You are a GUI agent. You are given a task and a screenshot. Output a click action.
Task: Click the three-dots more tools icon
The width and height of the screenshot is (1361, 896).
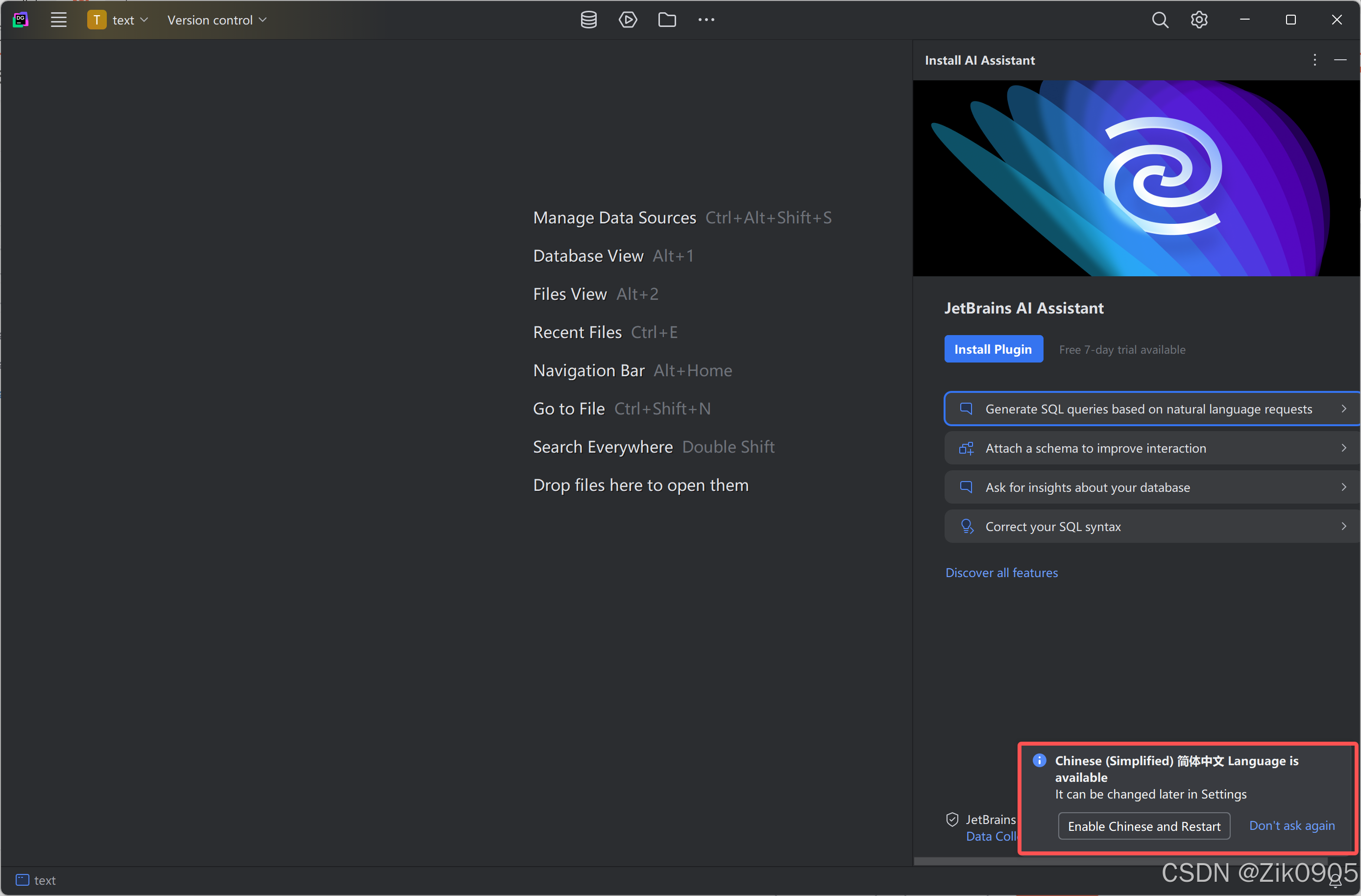point(706,20)
